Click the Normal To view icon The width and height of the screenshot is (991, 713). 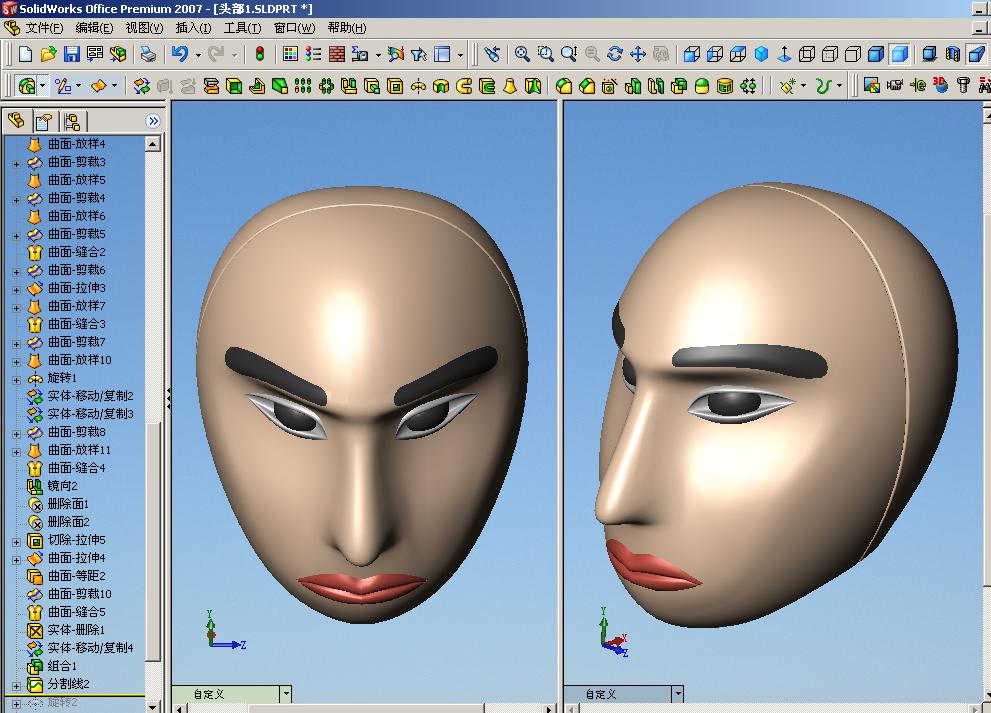[784, 54]
